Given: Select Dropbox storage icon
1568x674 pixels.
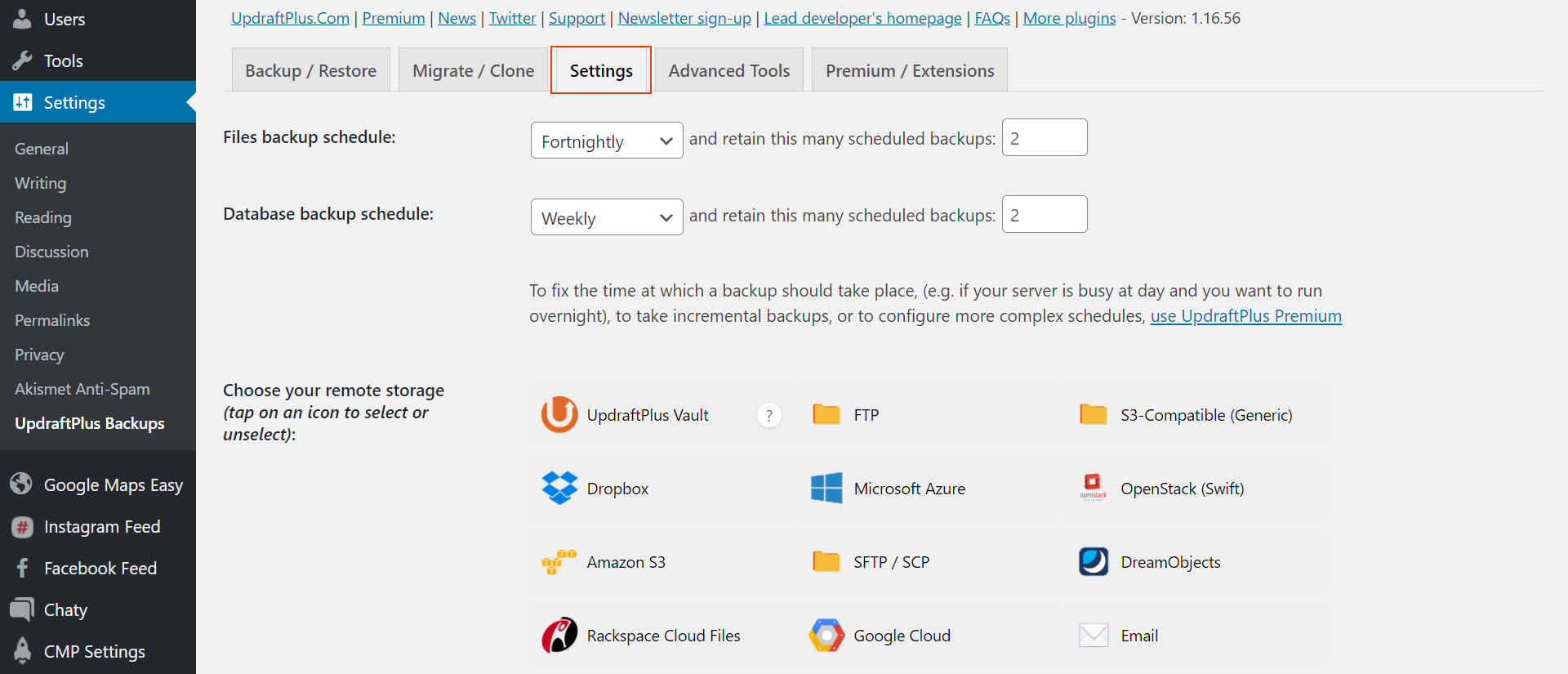Looking at the screenshot, I should (x=559, y=488).
